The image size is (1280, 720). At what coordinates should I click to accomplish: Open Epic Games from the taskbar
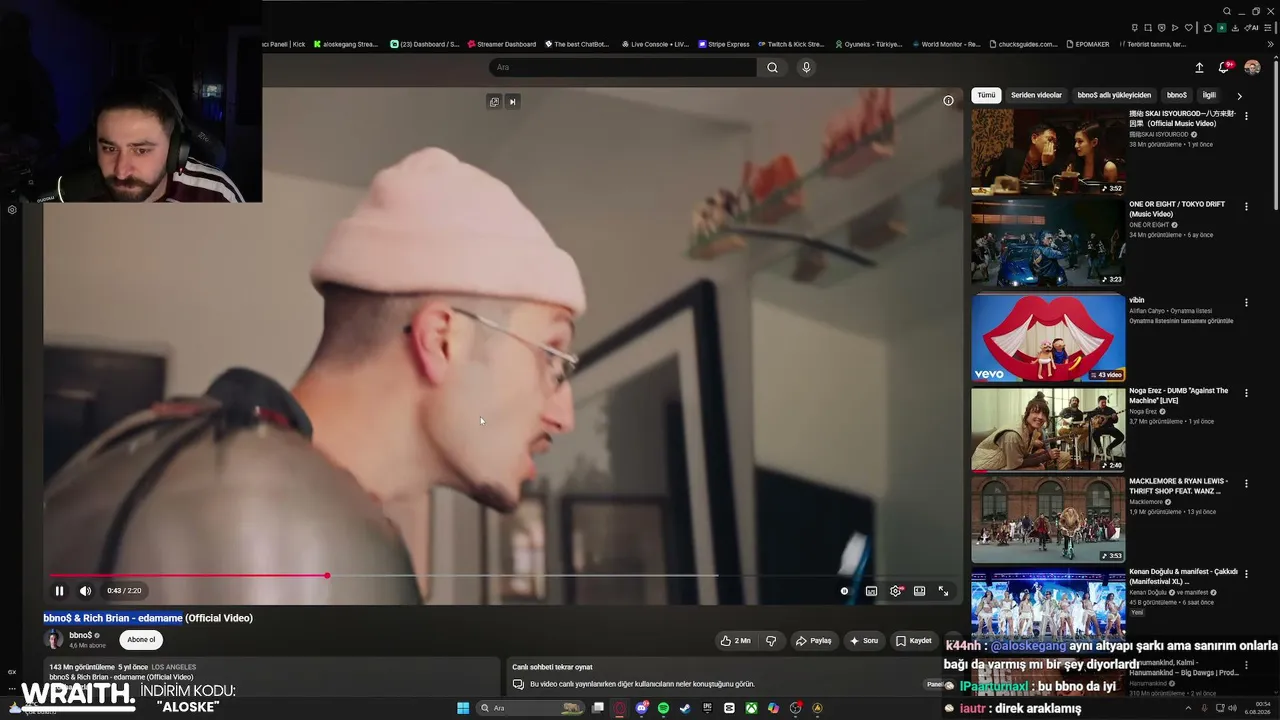(707, 708)
